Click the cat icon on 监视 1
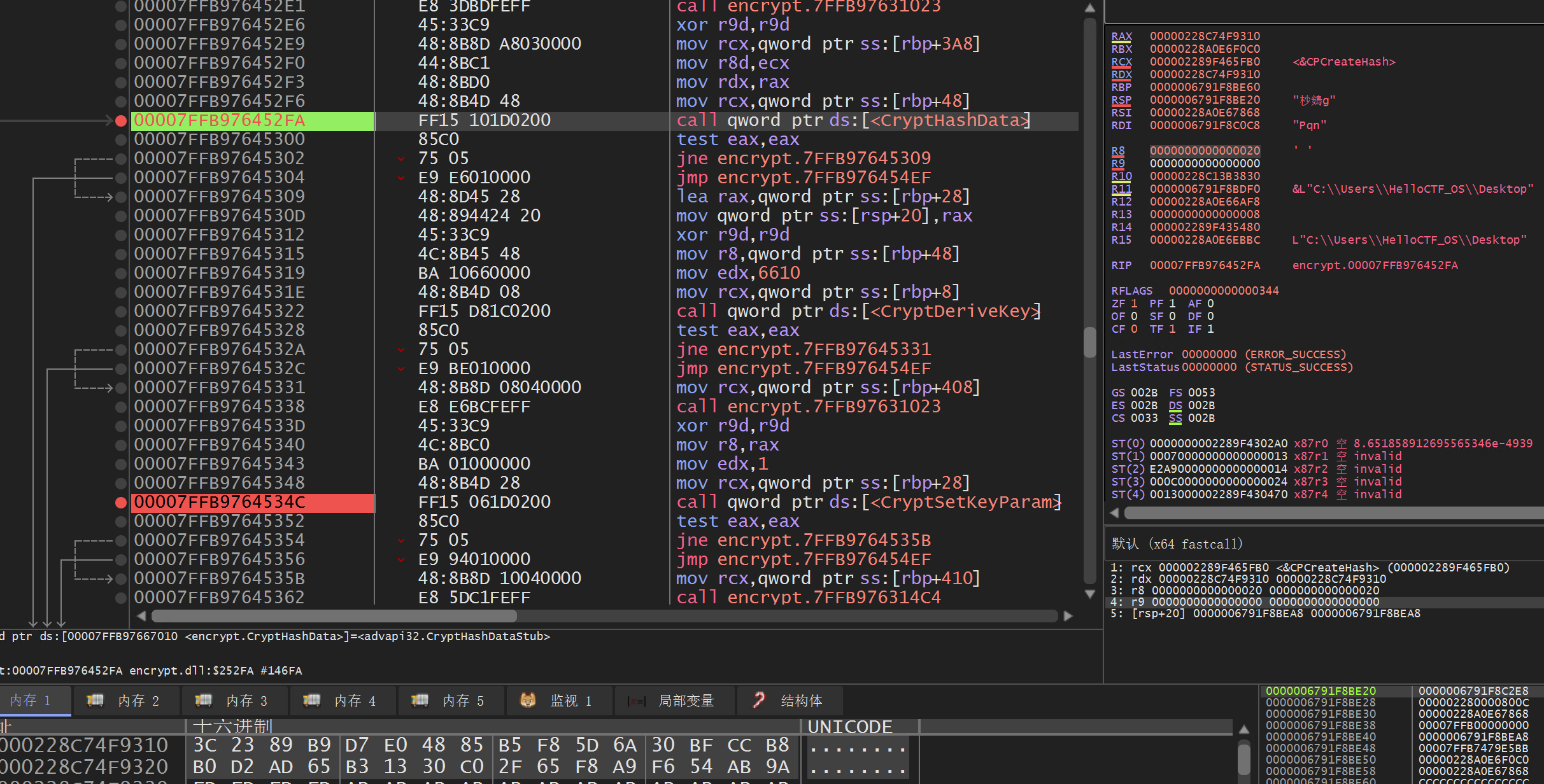 [527, 701]
